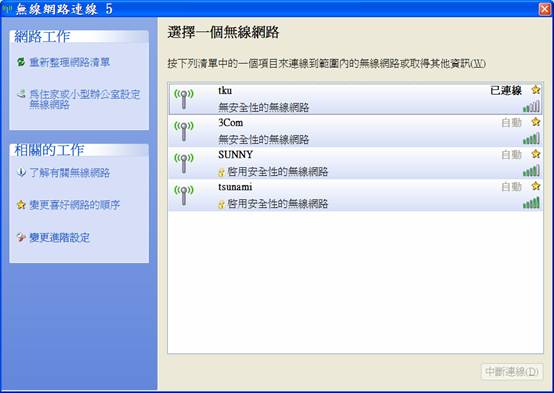This screenshot has width=554, height=393.
Task: Click 自動 label on 3Com row
Action: click(511, 123)
